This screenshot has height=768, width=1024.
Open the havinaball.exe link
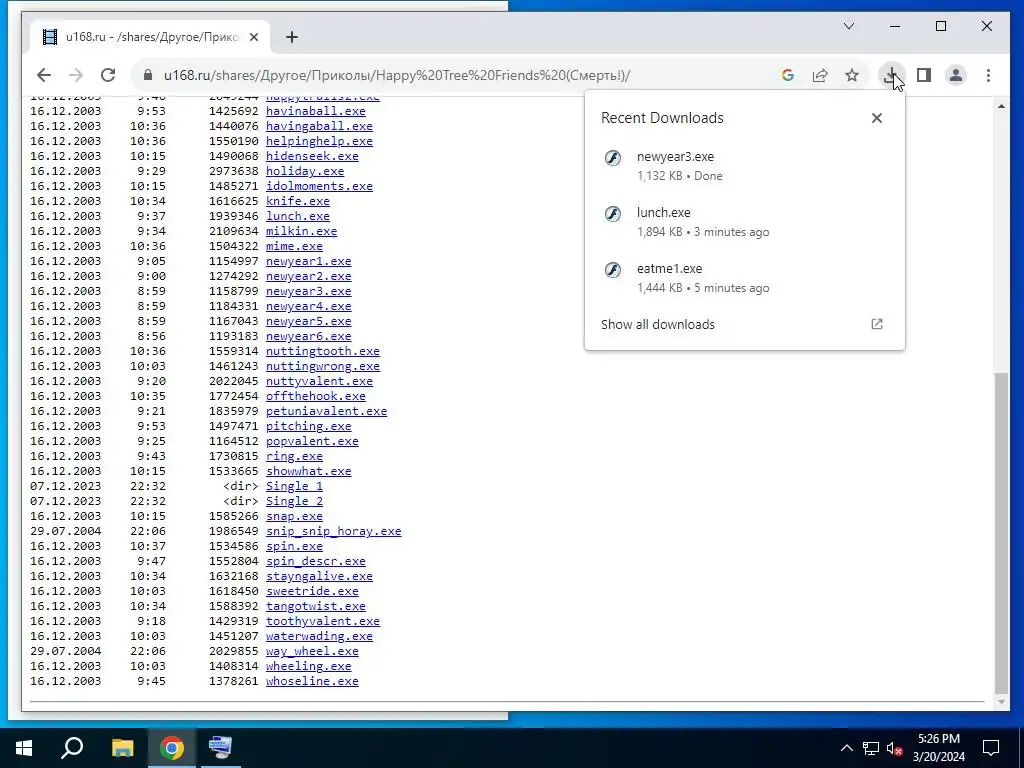click(315, 111)
